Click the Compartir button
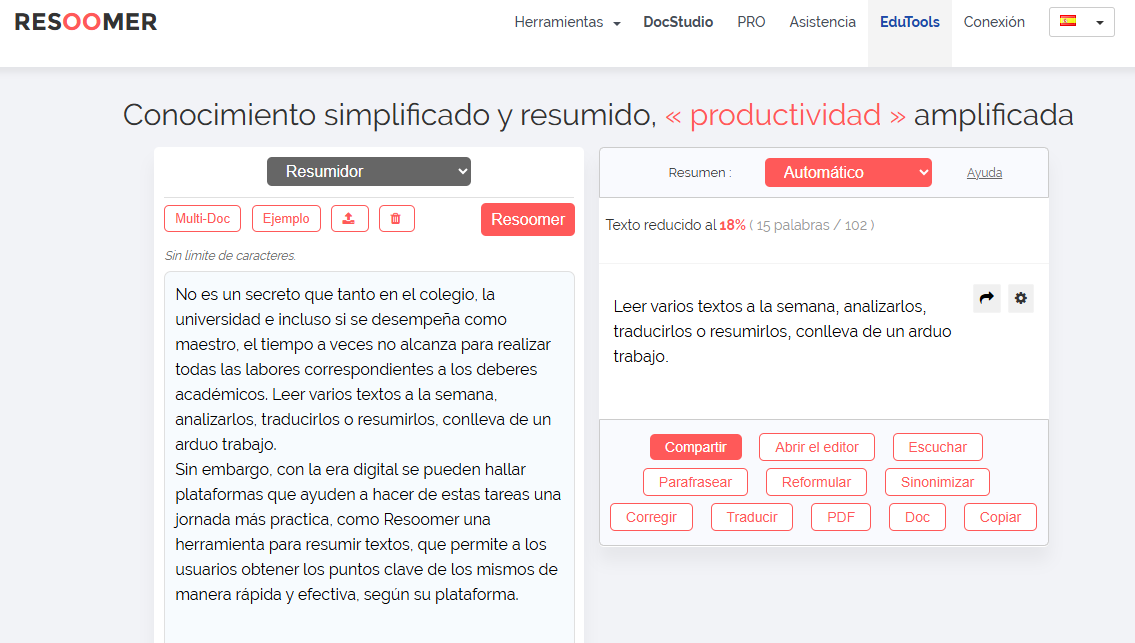The width and height of the screenshot is (1135, 643). pos(696,447)
